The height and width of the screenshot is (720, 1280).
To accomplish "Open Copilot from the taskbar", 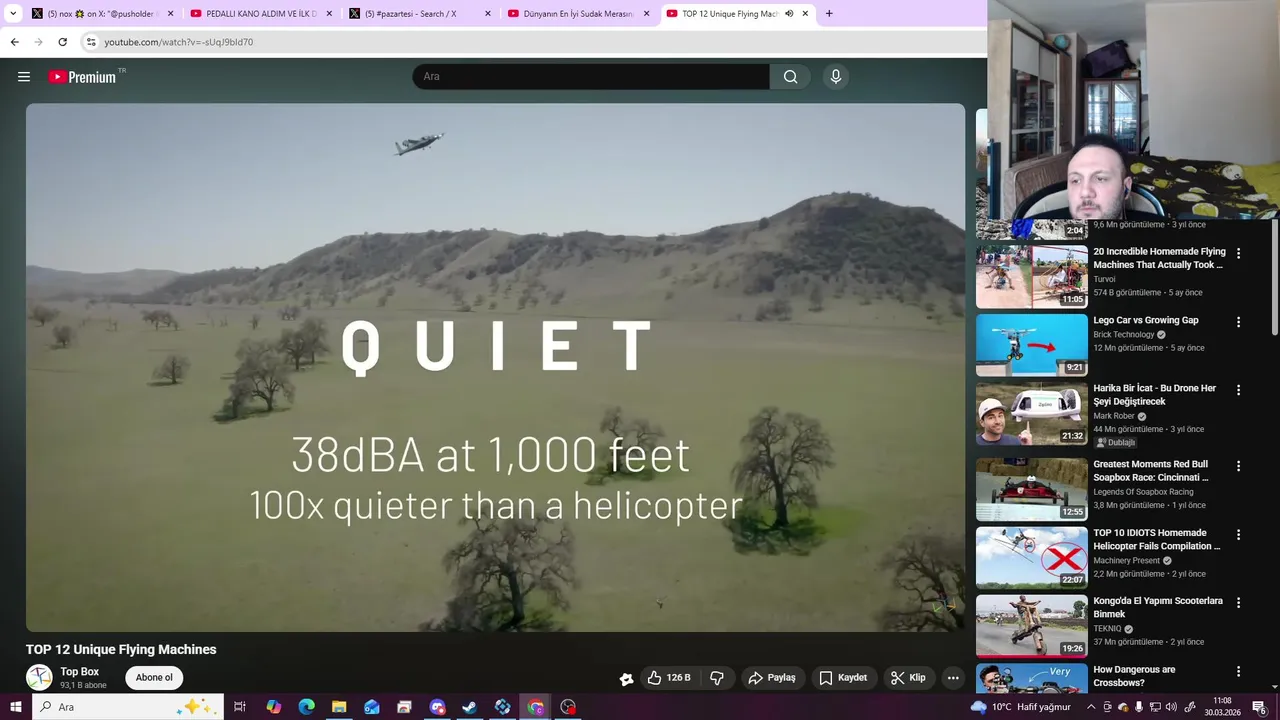I will [x=273, y=707].
